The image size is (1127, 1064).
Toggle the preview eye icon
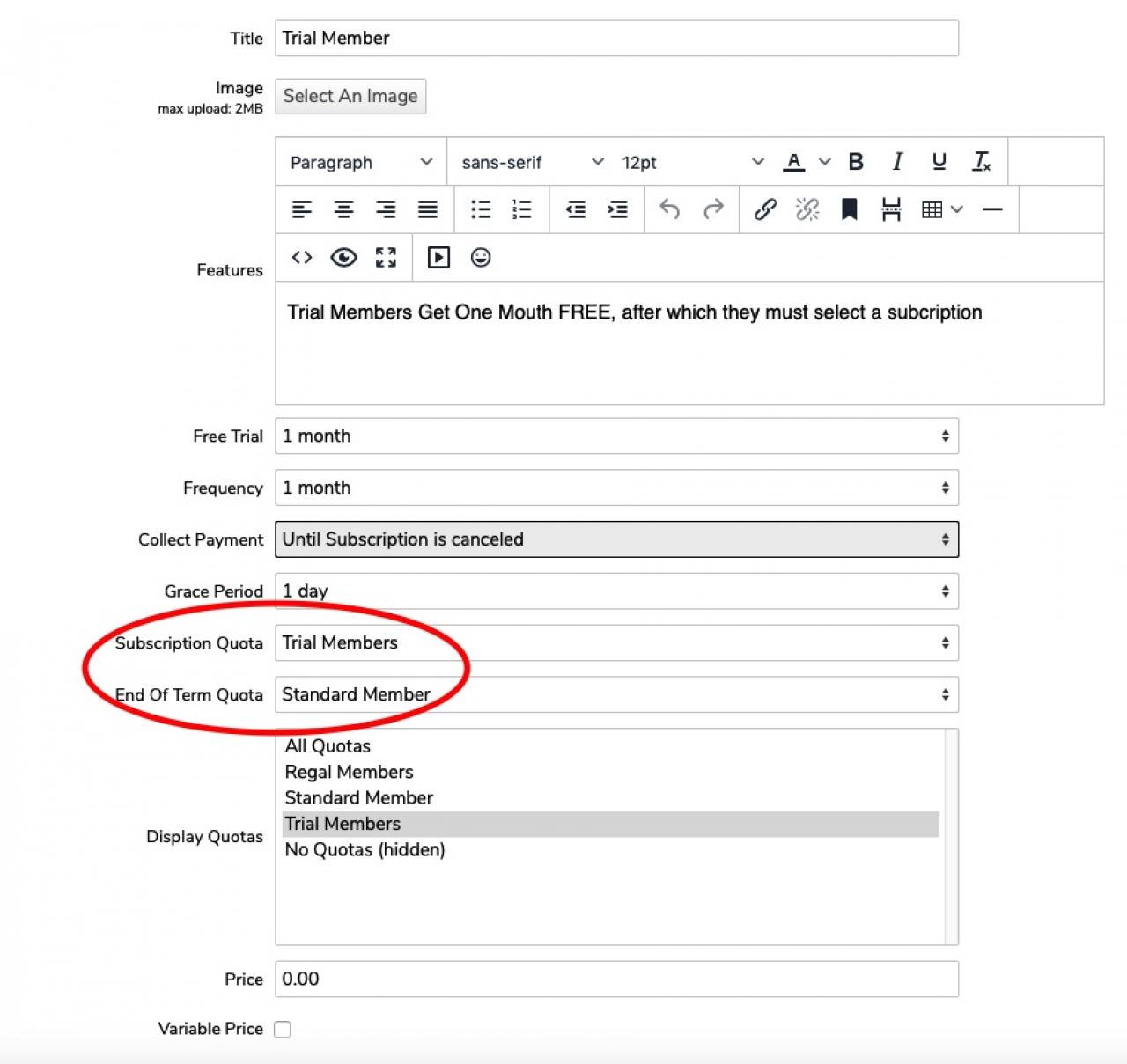point(343,257)
